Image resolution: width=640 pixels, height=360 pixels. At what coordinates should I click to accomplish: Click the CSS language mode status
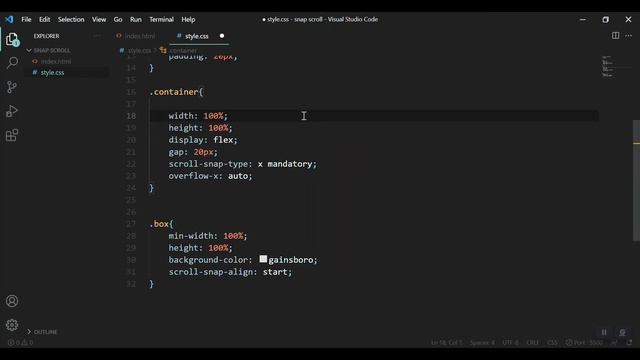(x=552, y=342)
